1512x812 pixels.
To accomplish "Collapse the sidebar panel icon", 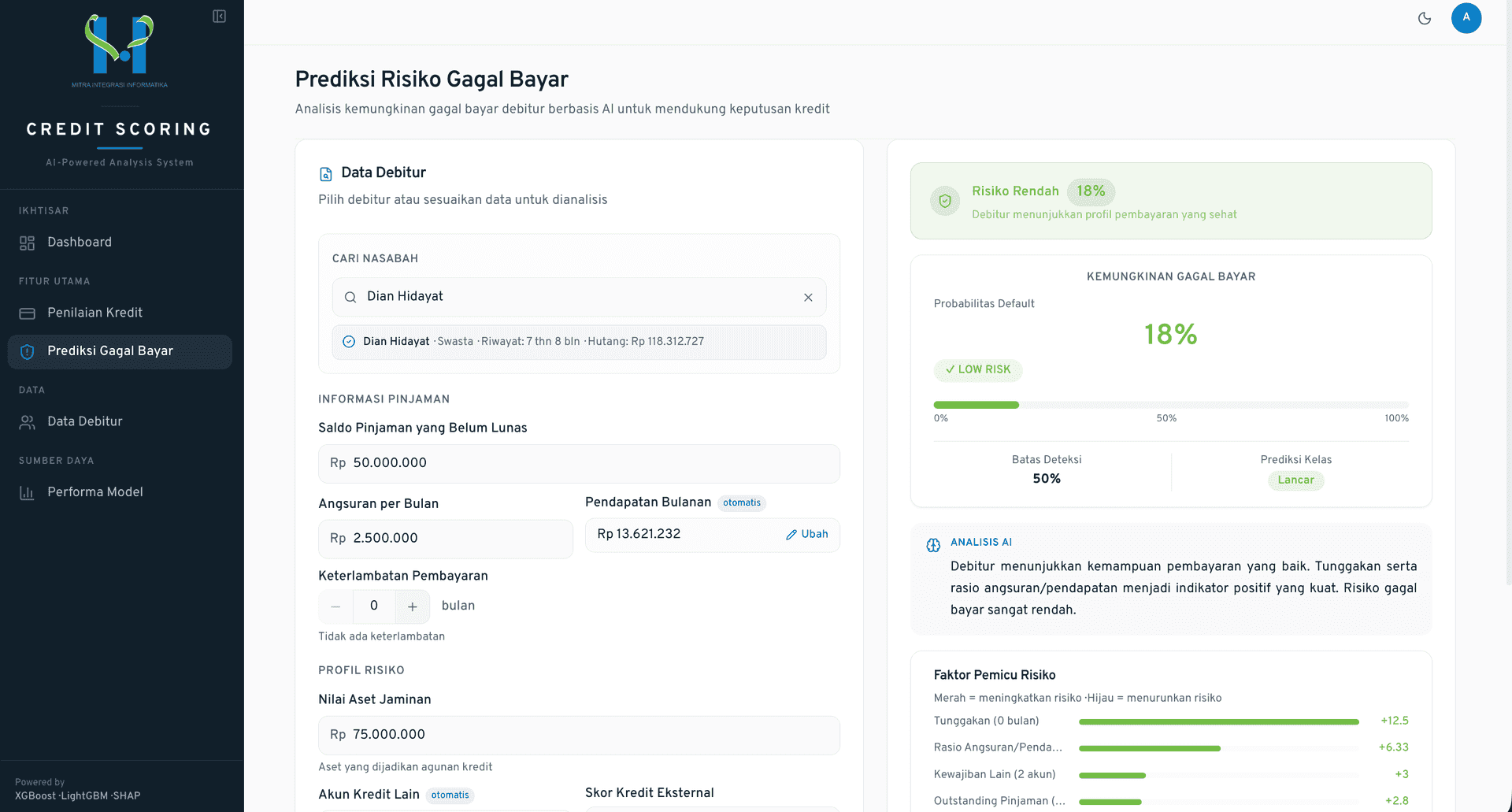I will coord(220,17).
